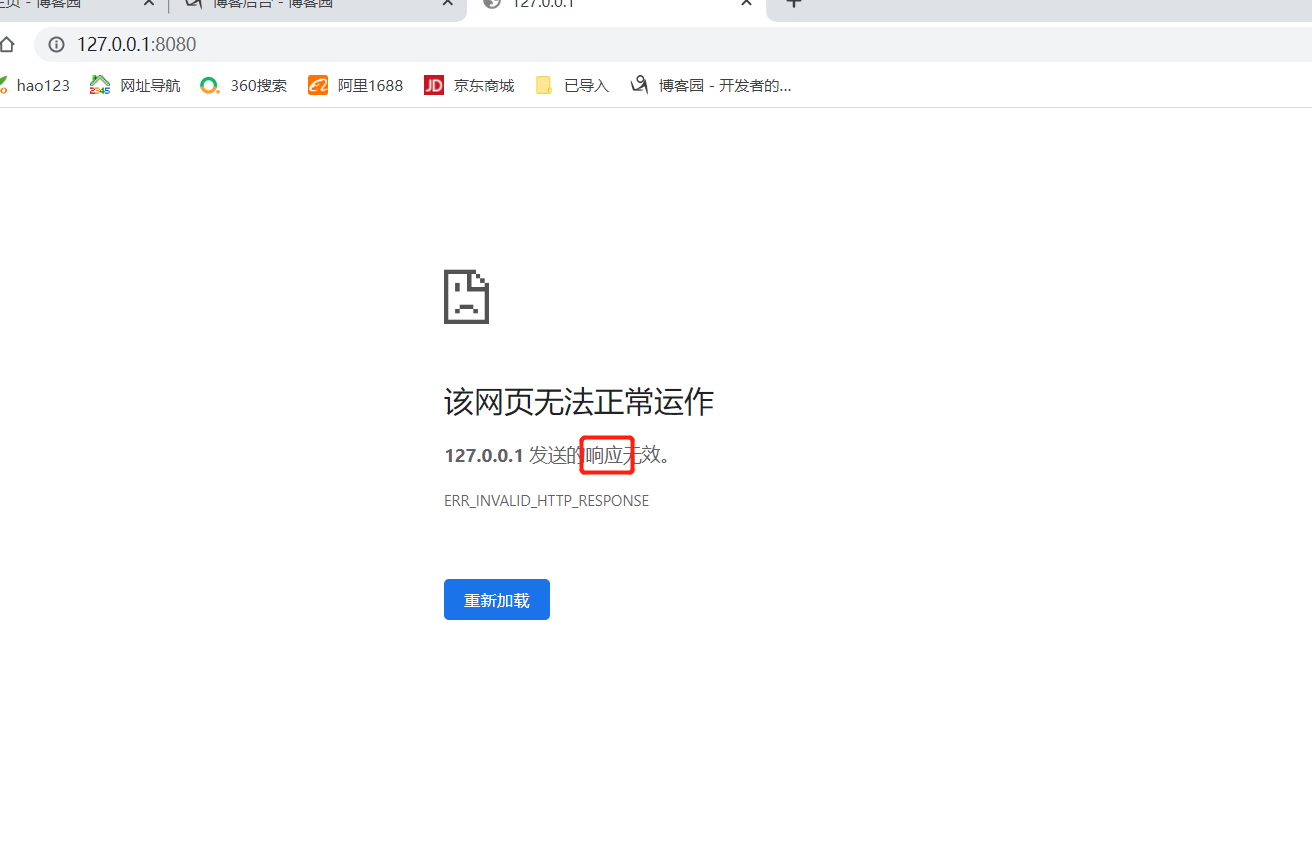The height and width of the screenshot is (861, 1312).
Task: Open the 已导入 bookmarks folder
Action: (572, 86)
